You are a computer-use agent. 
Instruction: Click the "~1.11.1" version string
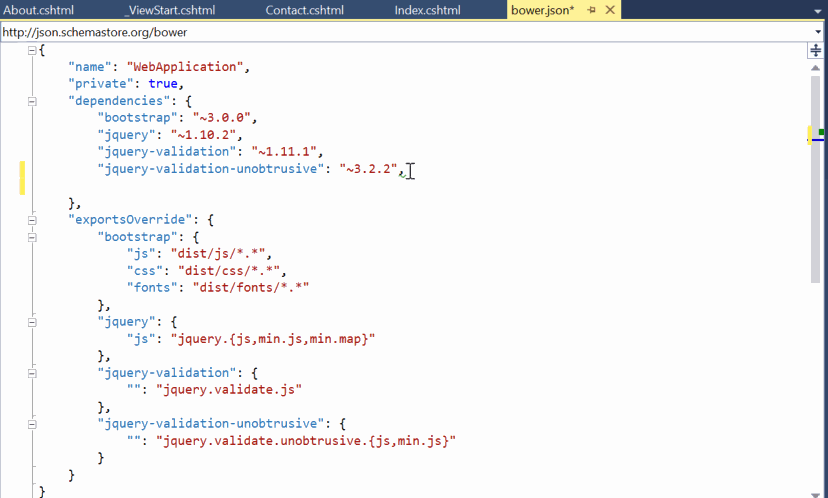(284, 152)
